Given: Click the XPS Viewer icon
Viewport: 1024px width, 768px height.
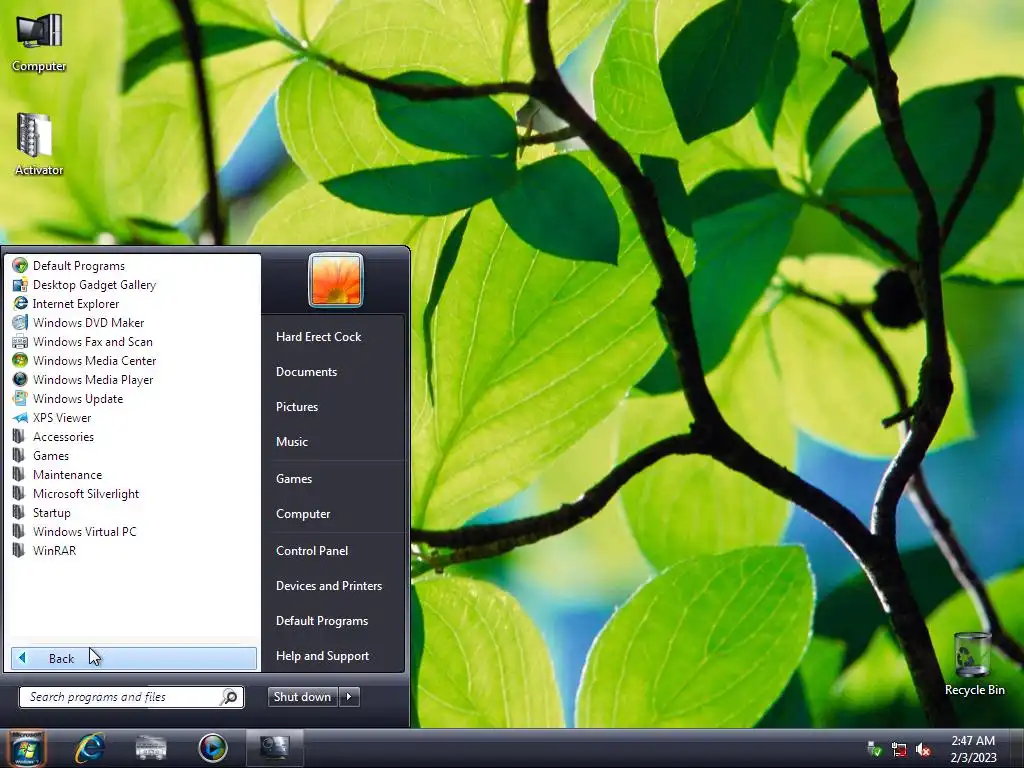Looking at the screenshot, I should [20, 417].
